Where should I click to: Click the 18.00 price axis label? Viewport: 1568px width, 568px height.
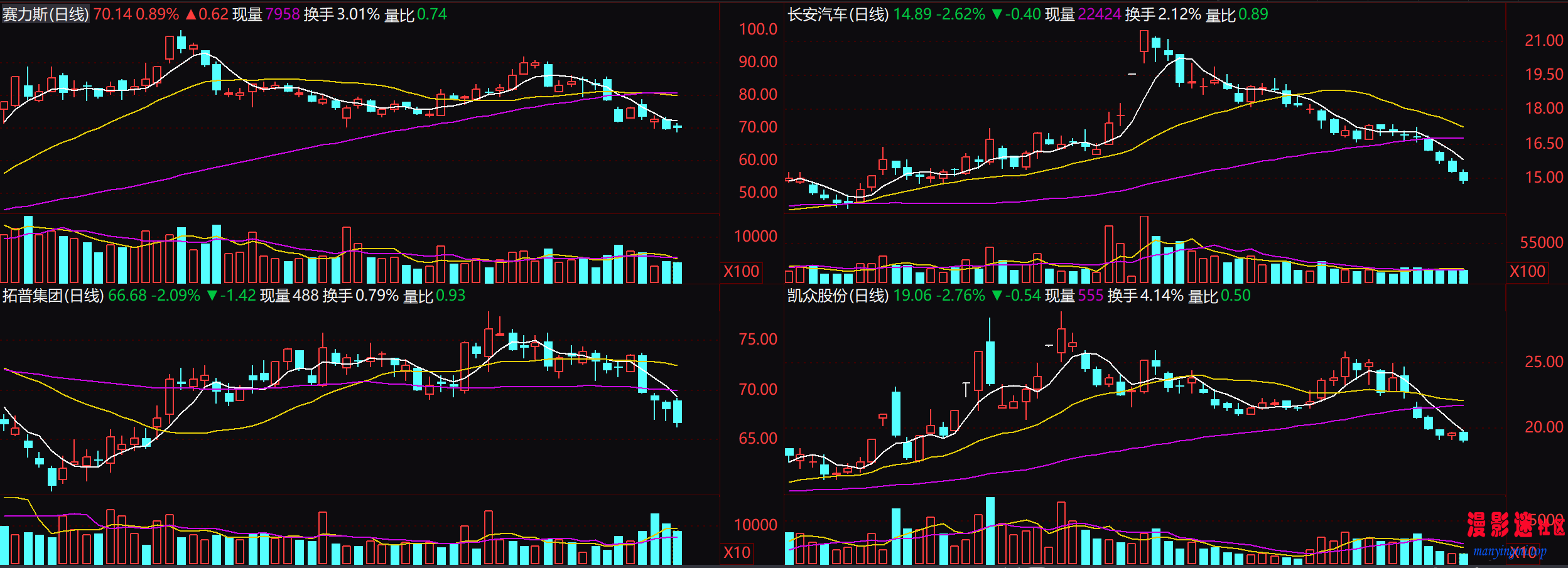[1544, 108]
